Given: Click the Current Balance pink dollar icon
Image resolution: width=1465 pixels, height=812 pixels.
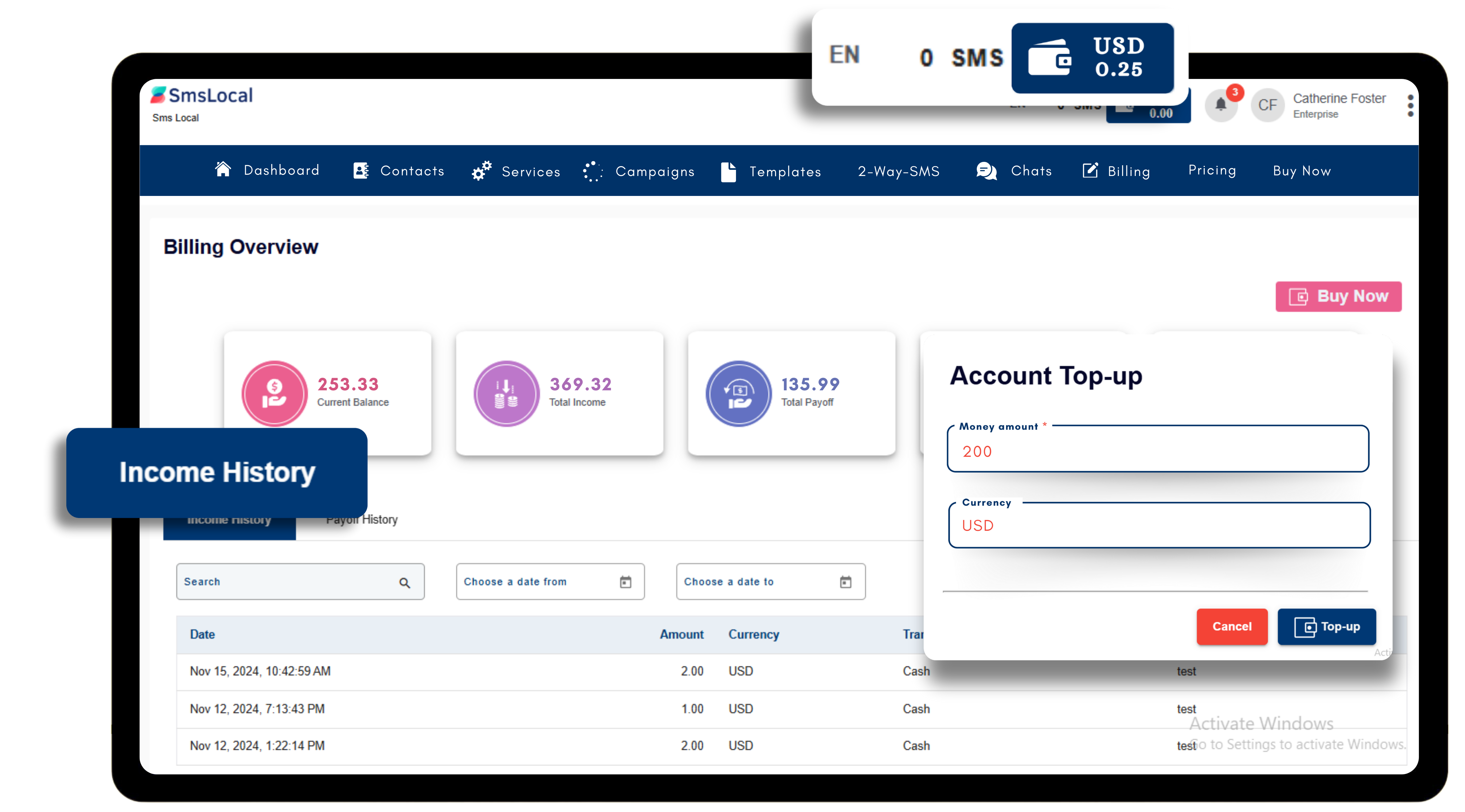Looking at the screenshot, I should (275, 393).
